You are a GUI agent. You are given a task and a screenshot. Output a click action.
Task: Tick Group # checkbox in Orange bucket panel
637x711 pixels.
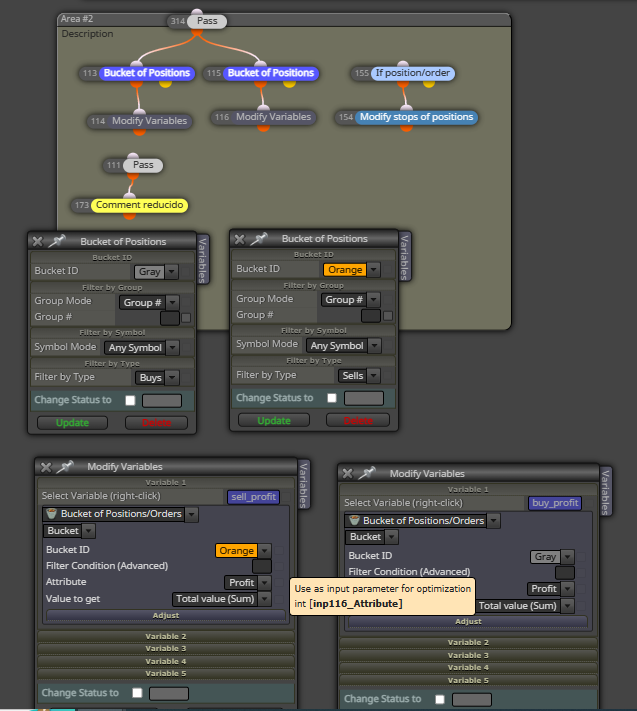(x=388, y=316)
